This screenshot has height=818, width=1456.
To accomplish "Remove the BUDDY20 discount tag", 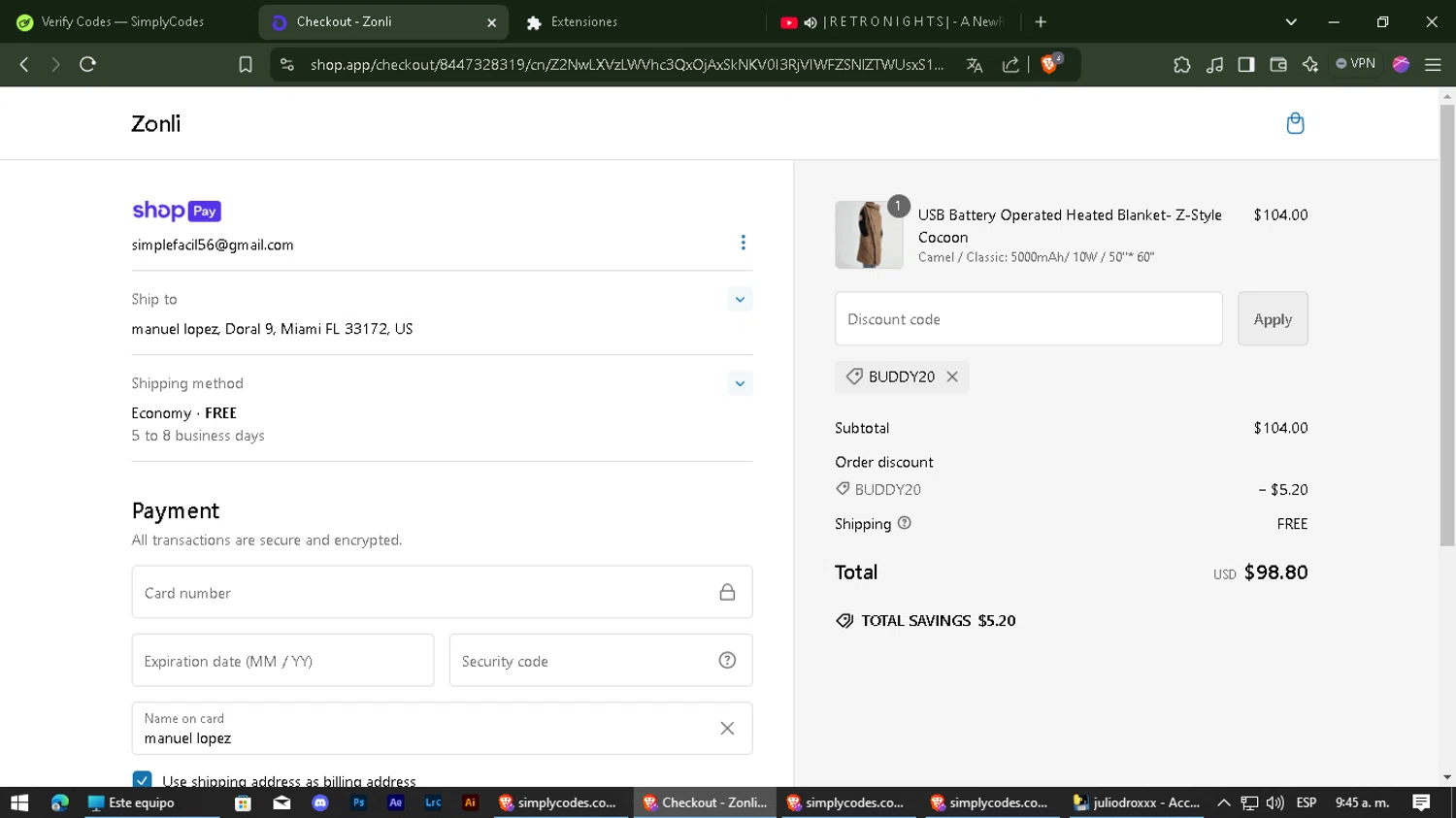I will tap(952, 376).
